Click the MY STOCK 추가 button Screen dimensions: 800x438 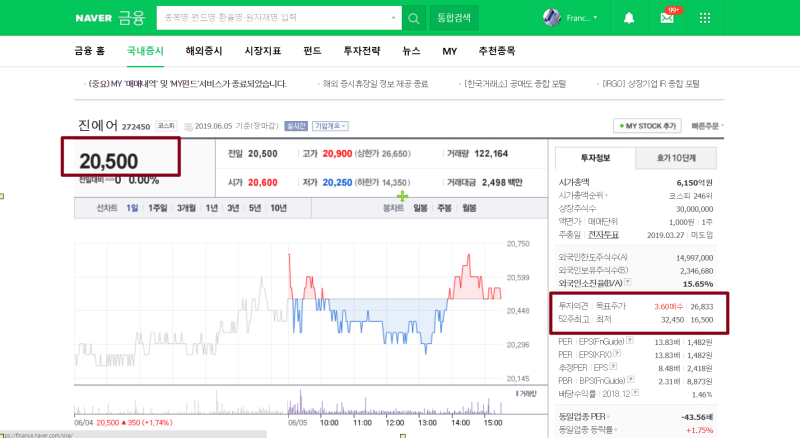[x=647, y=126]
